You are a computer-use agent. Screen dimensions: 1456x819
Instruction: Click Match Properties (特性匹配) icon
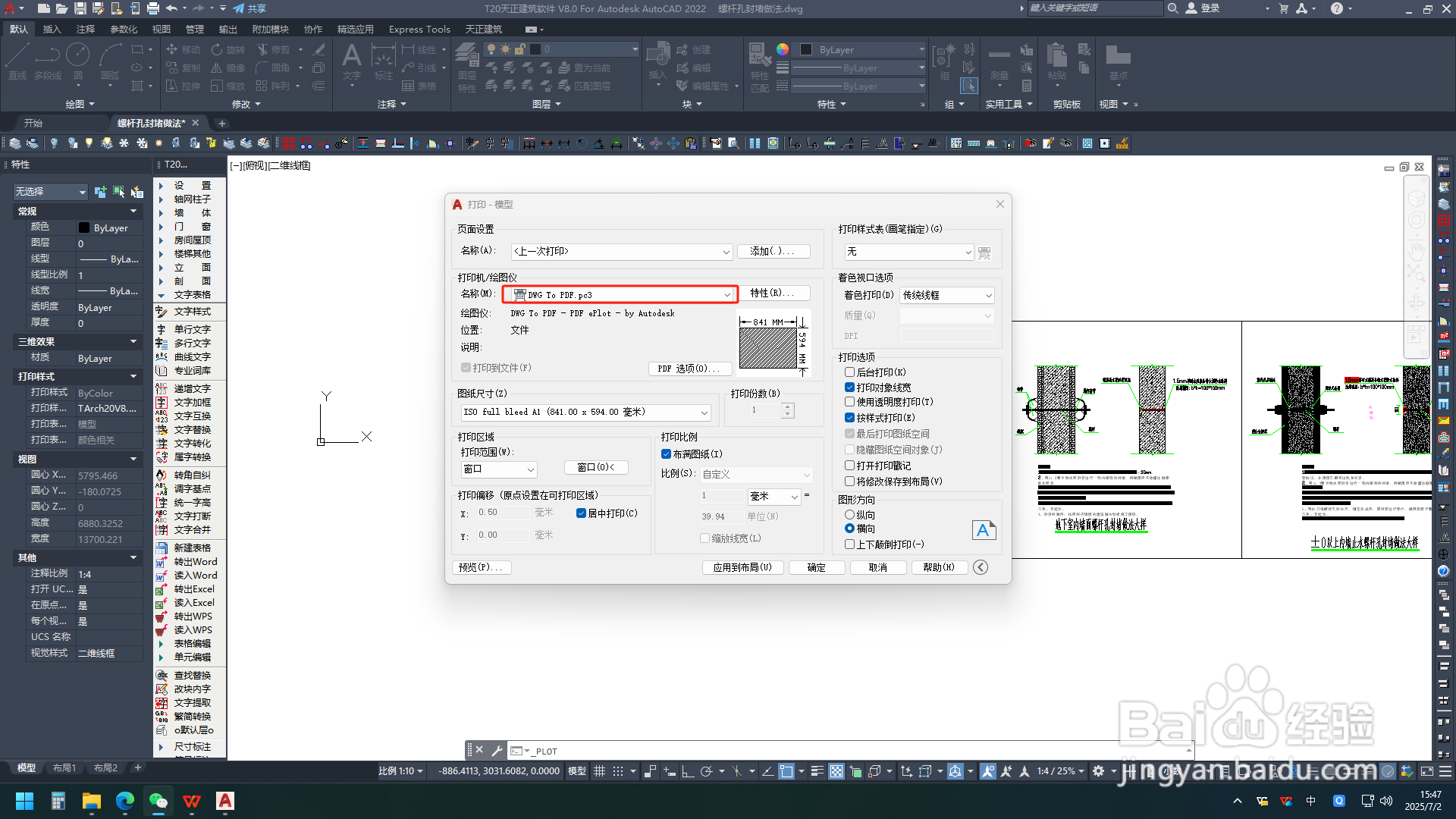[760, 67]
